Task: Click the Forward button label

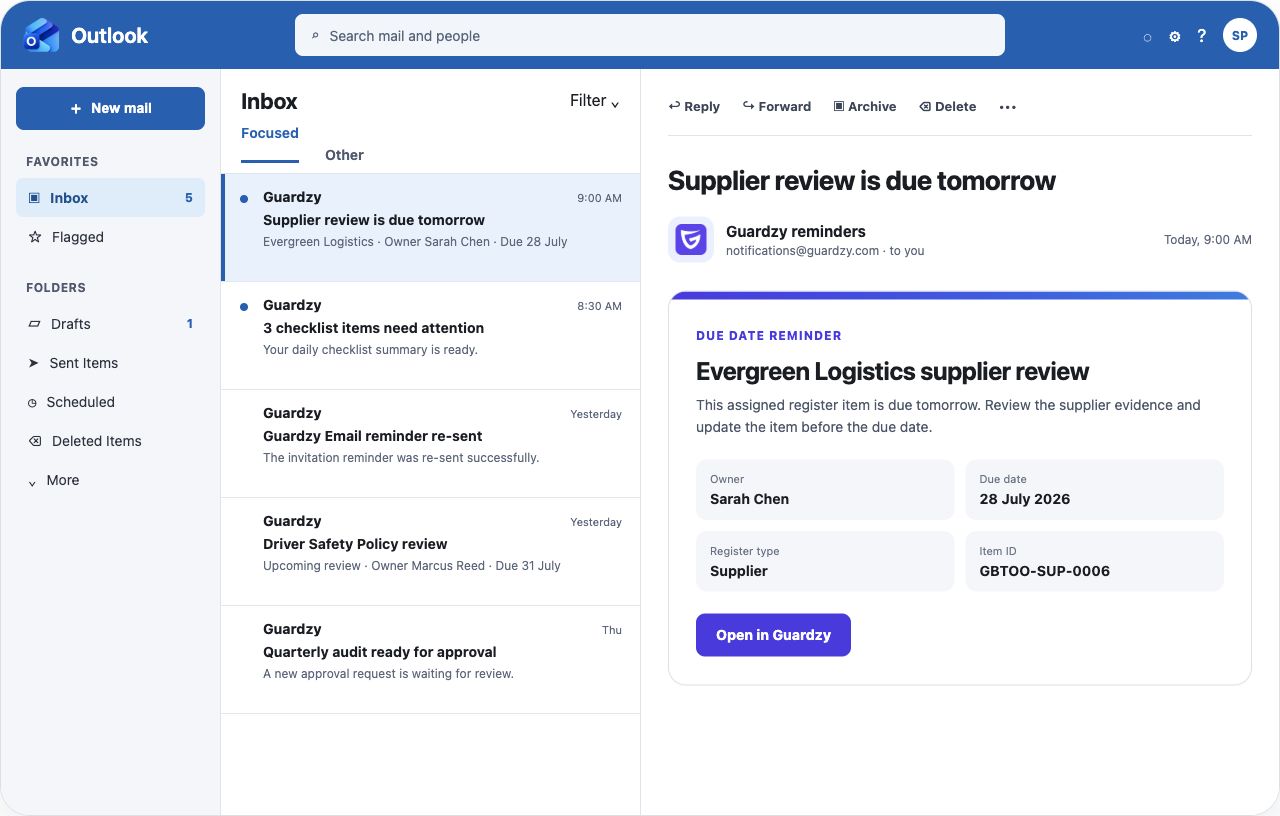Action: click(x=785, y=106)
